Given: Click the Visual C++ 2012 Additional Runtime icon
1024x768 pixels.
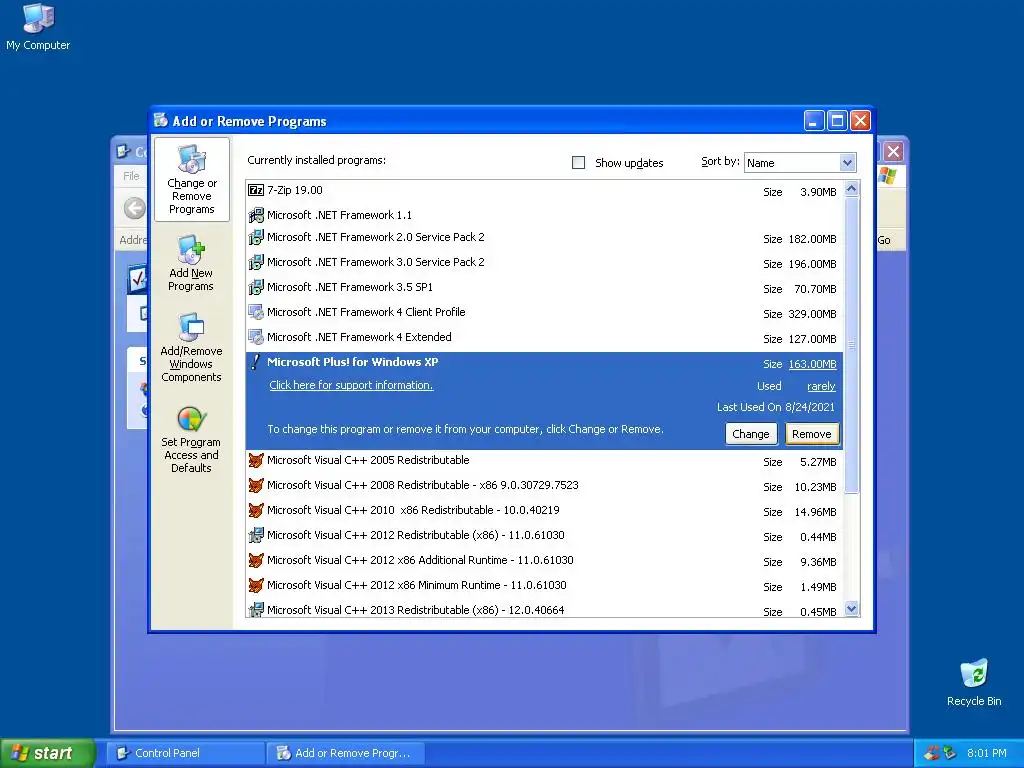Looking at the screenshot, I should click(x=256, y=560).
